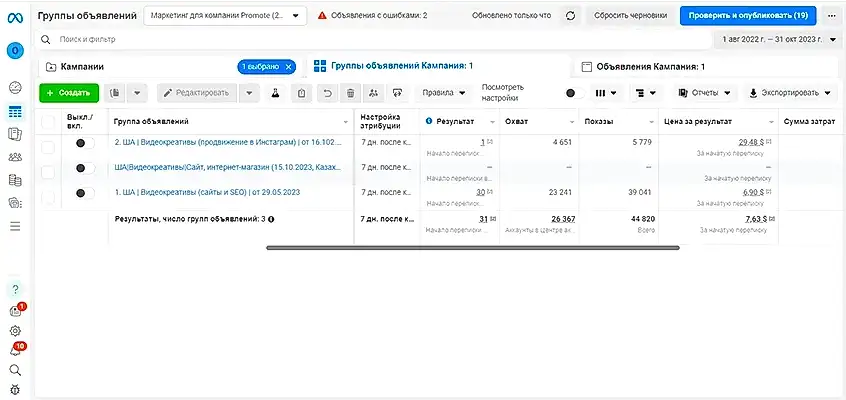Check the box for '1. ША | Видеокреативы (сайты и SEO)'
846x400 pixels.
click(x=48, y=192)
